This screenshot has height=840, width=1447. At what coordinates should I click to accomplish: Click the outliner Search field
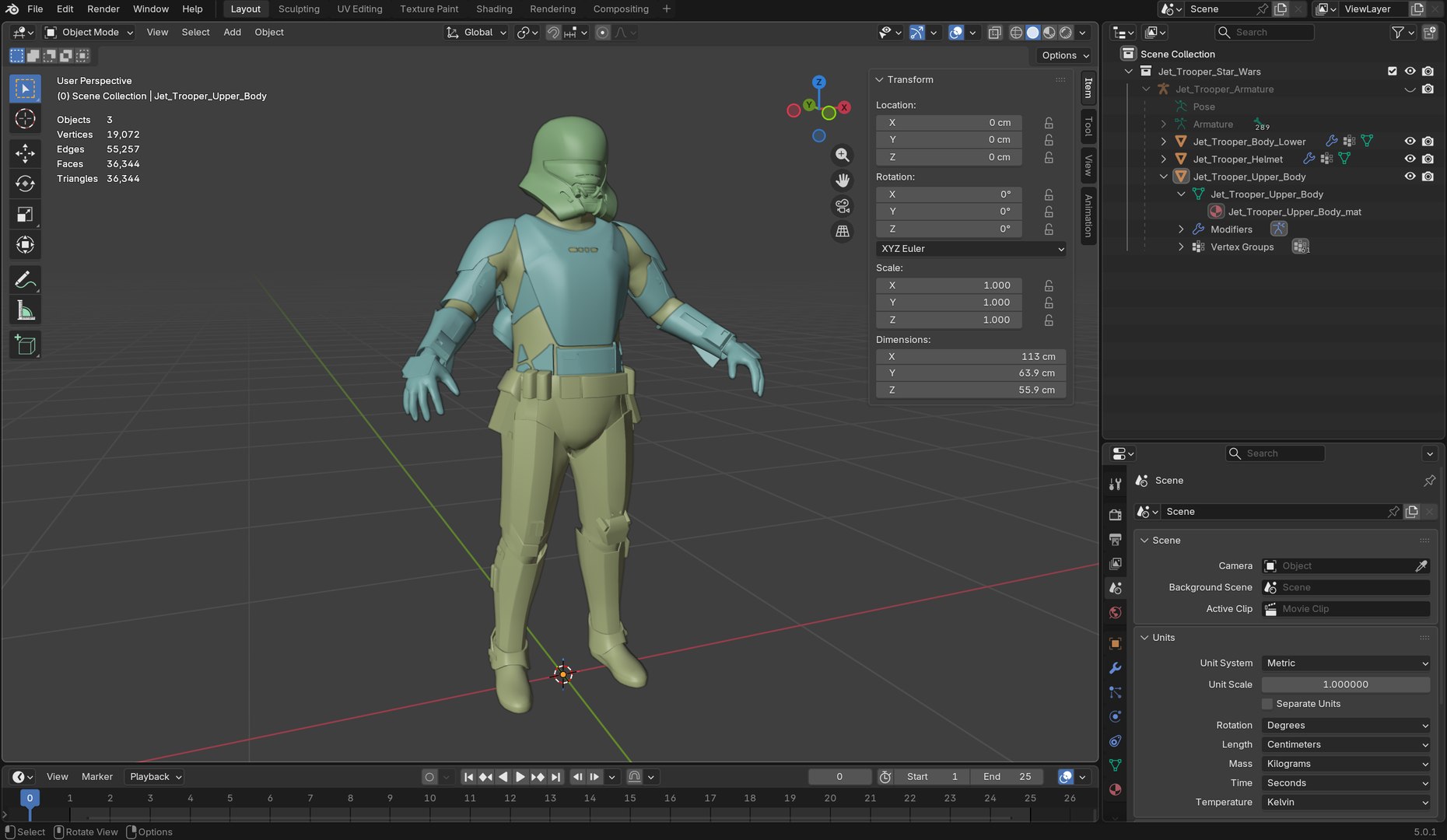[1264, 33]
